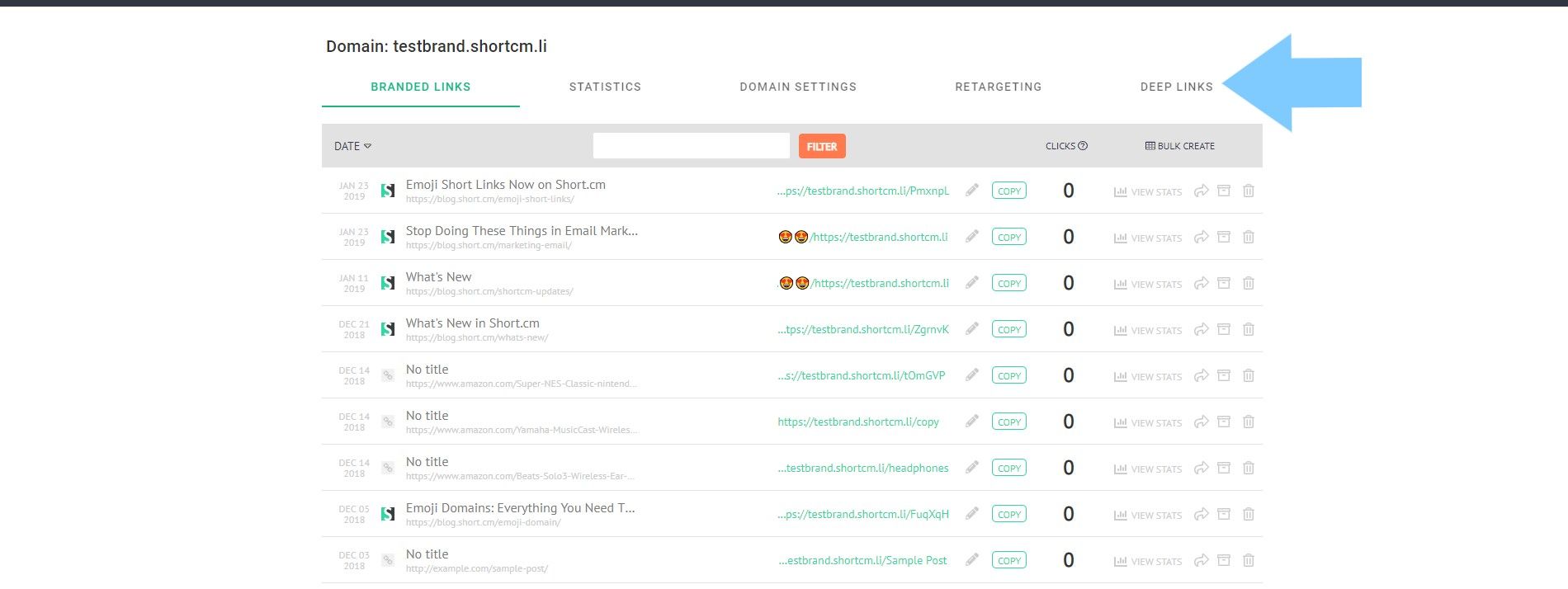Copy the Stop Doing These Things short link

pos(1009,237)
